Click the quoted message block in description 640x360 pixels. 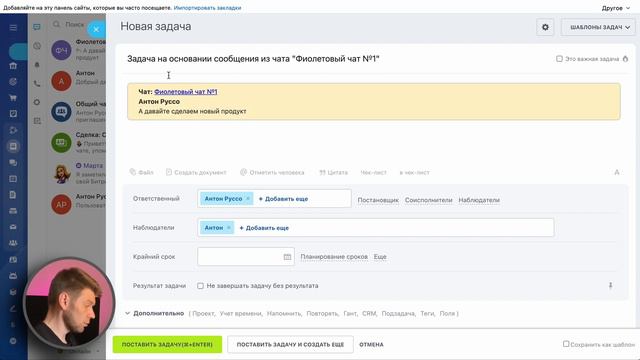[x=374, y=102]
